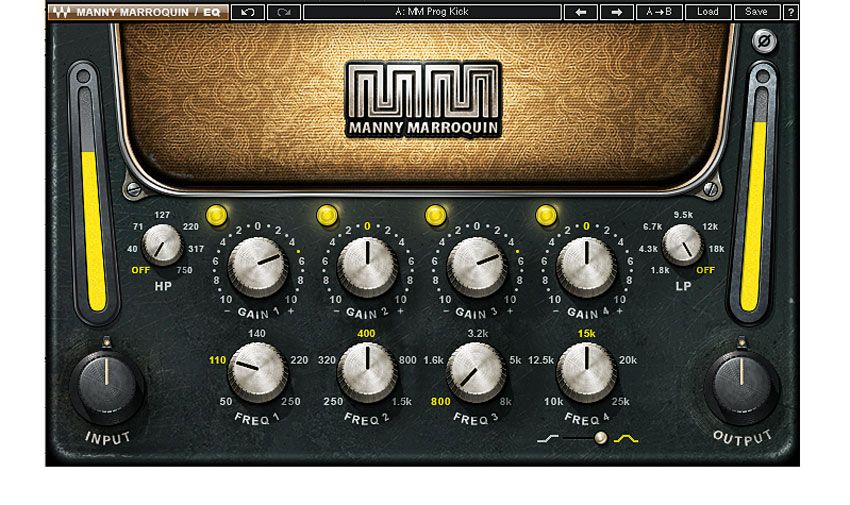Viewport: 850px width, 505px height.
Task: Go to previous preset with left arrow
Action: [581, 12]
